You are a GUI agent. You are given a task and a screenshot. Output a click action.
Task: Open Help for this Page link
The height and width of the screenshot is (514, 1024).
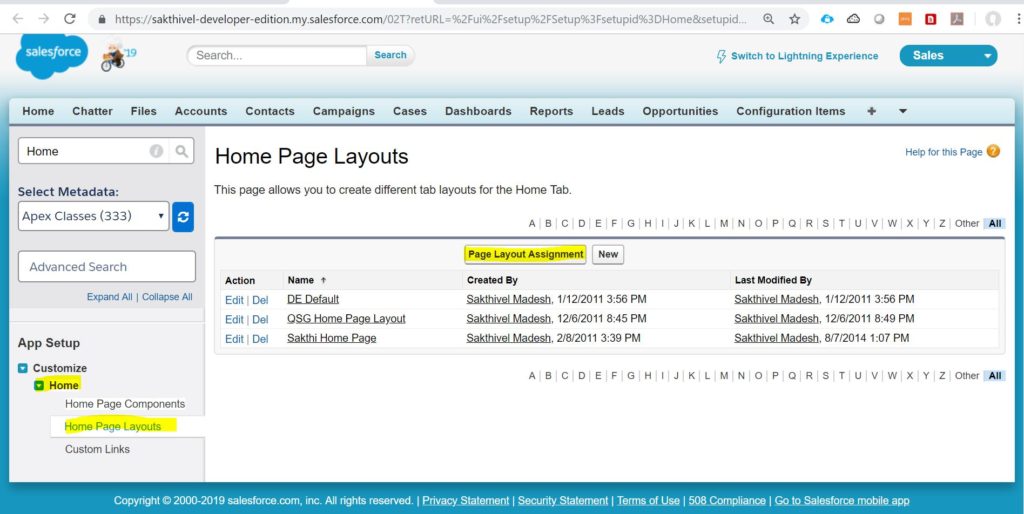click(943, 152)
